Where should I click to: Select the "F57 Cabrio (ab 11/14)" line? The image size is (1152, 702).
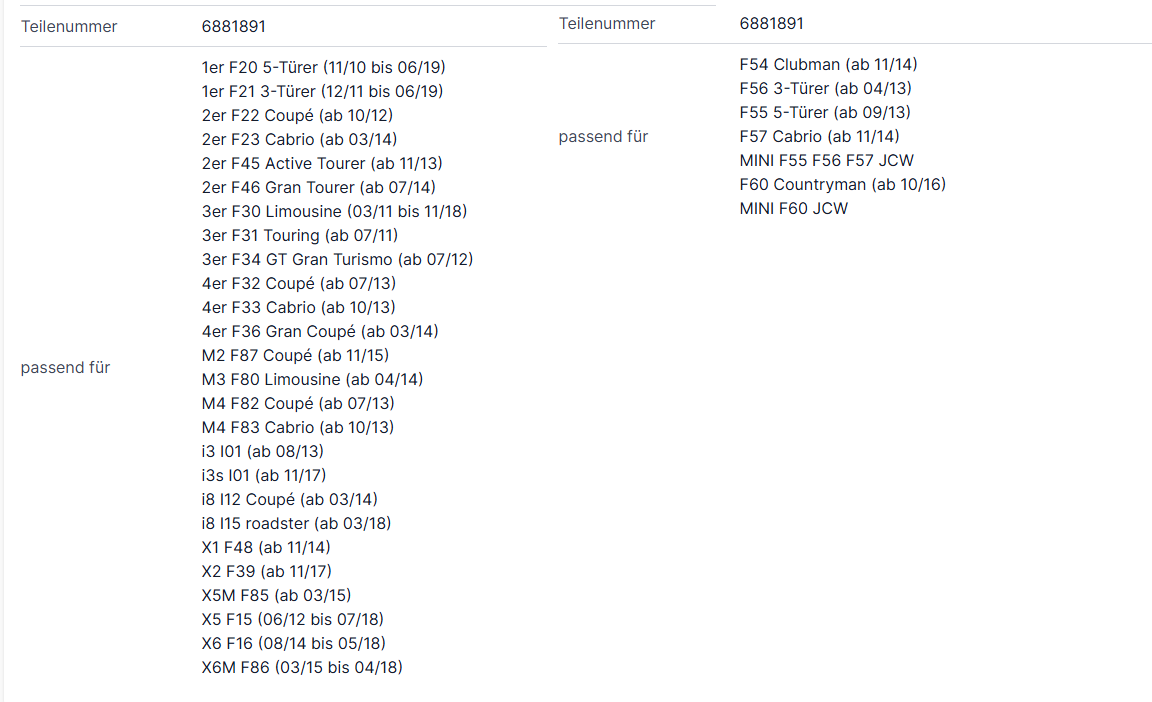point(819,137)
